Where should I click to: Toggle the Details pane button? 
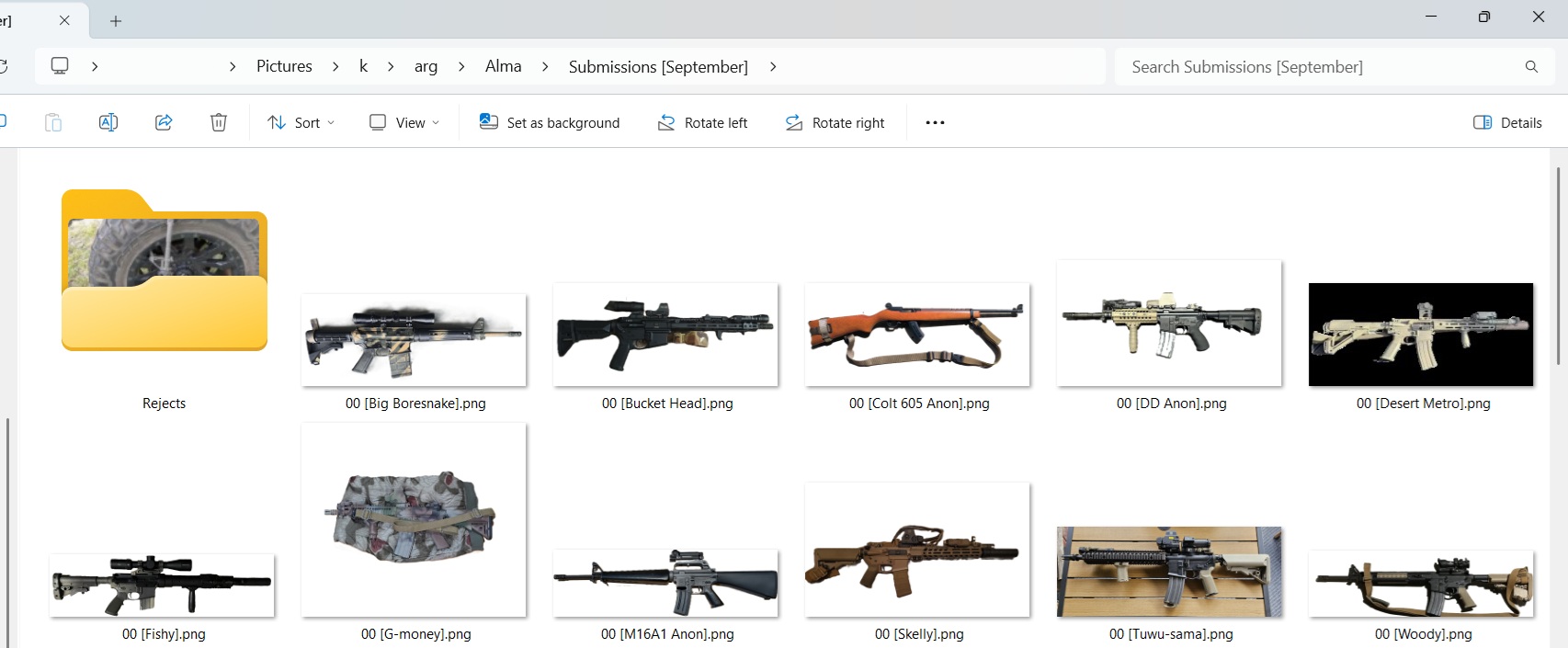(x=1507, y=122)
